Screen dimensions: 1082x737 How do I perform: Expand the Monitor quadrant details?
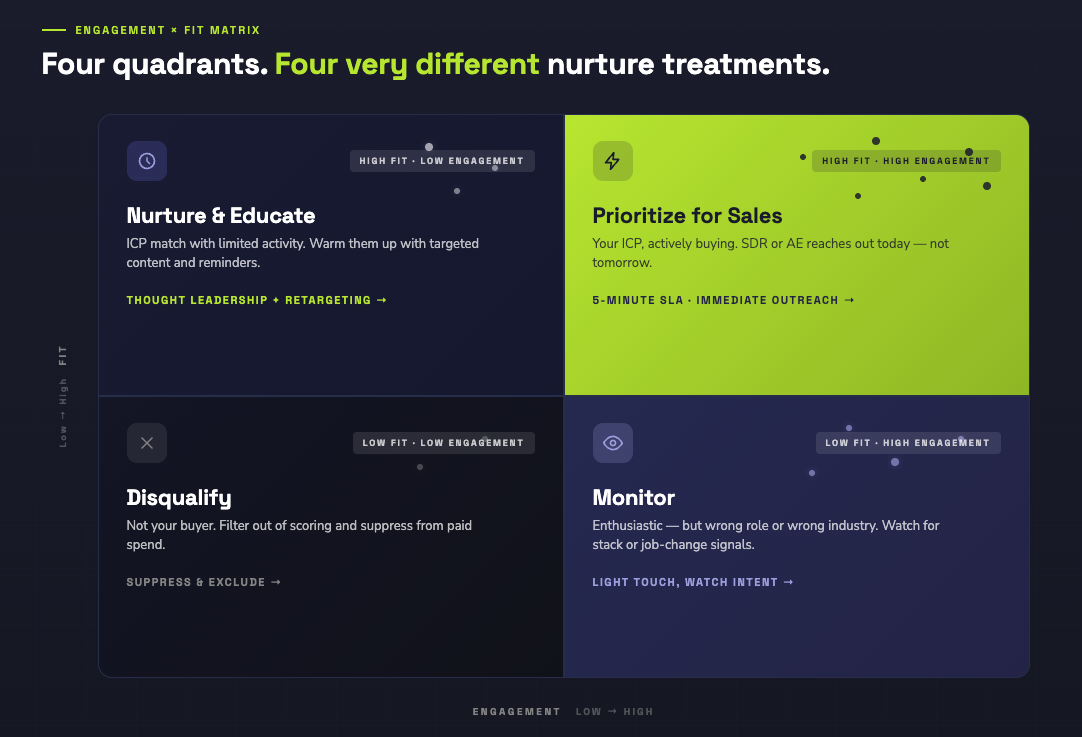795,535
